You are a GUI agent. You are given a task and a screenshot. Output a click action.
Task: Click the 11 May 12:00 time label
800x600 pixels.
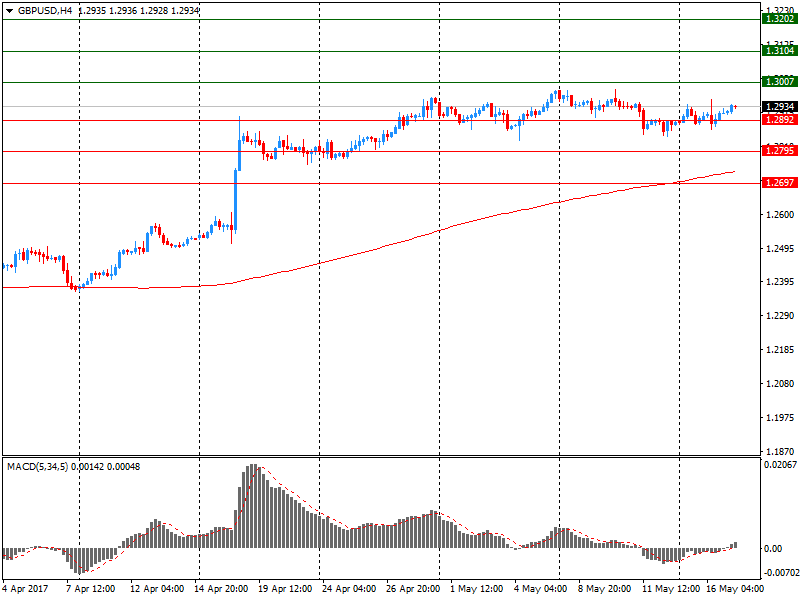coord(670,589)
